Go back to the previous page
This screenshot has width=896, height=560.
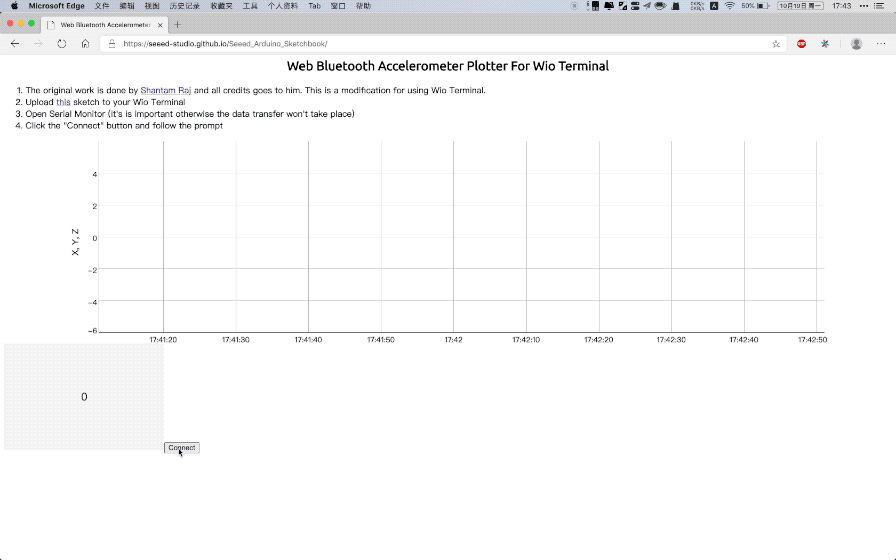coord(15,43)
